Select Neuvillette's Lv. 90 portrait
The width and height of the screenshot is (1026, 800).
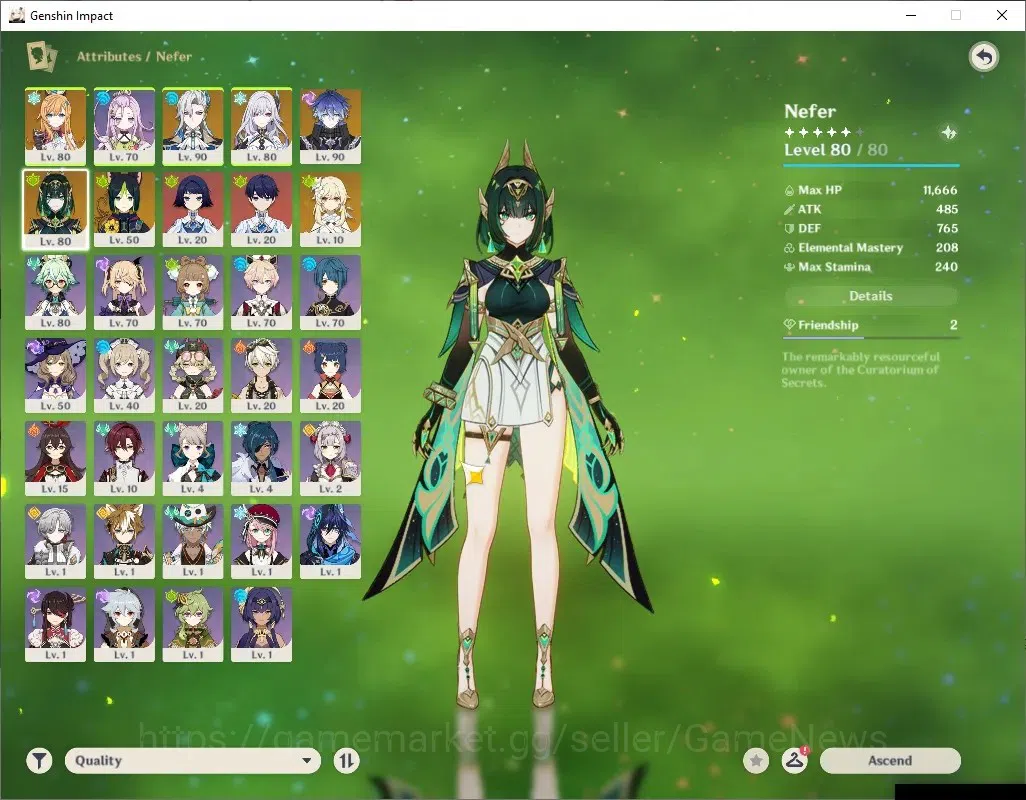point(193,127)
